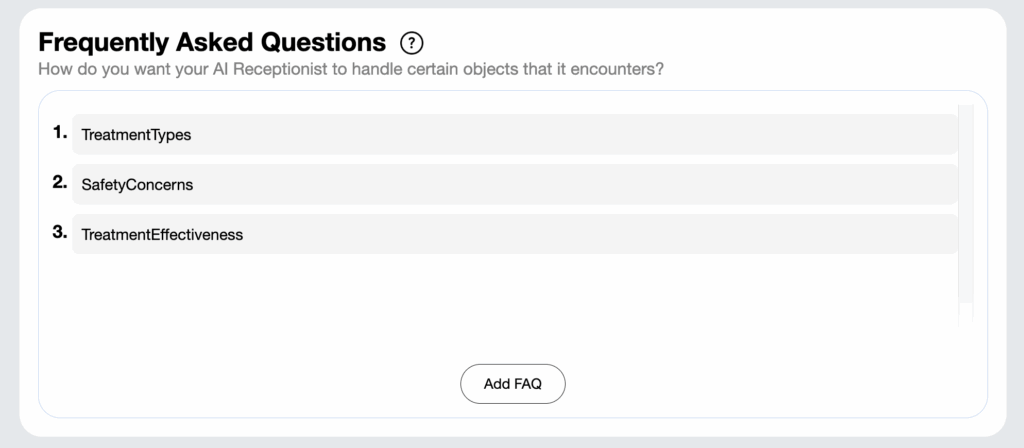Viewport: 1024px width, 448px height.
Task: Click the word TreatmentTypes in the first row
Action: (136, 135)
